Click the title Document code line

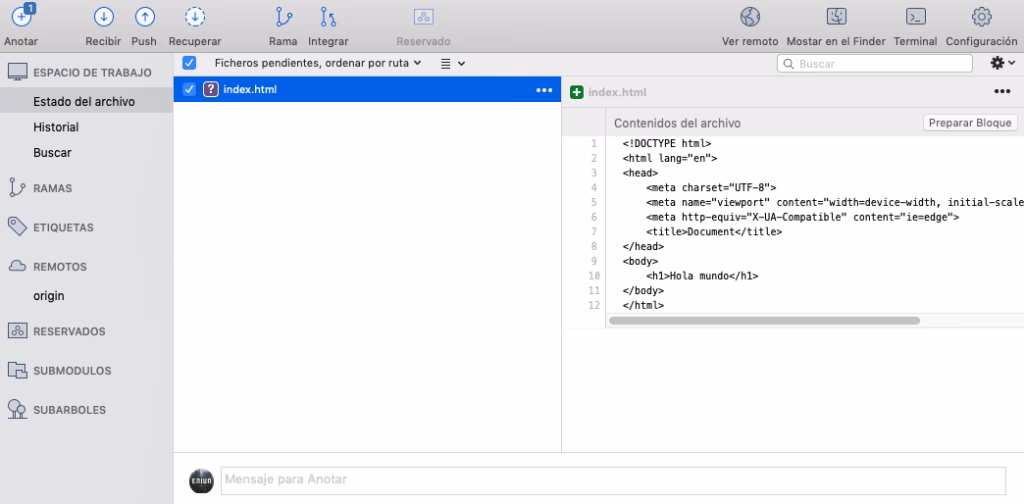click(714, 232)
